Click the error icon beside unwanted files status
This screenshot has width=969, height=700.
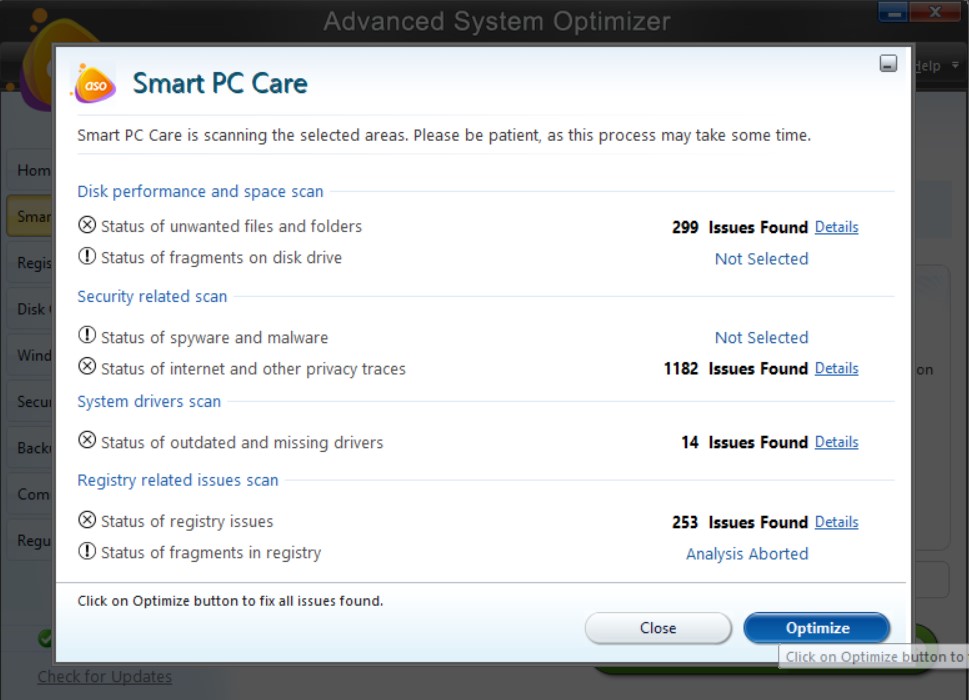86,226
